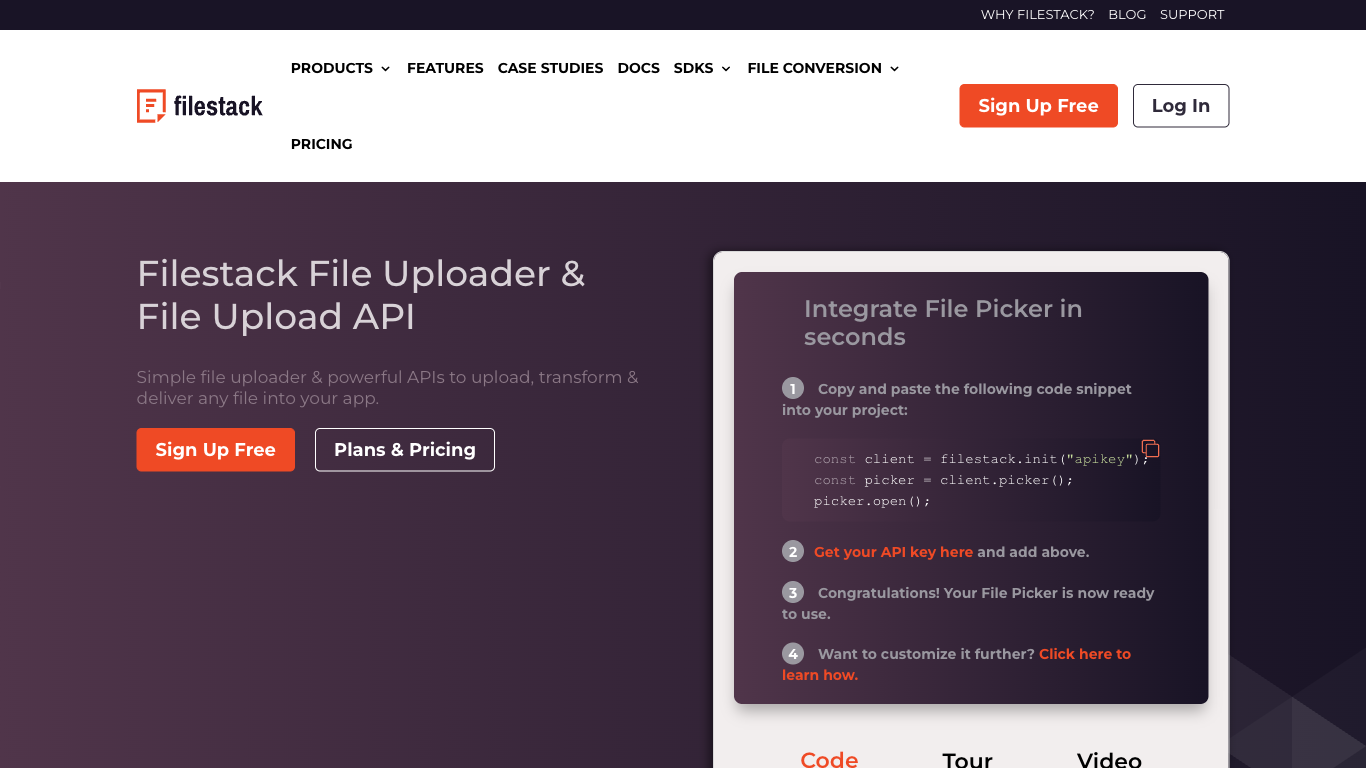Click the Simple file uploader subheading

click(x=387, y=388)
